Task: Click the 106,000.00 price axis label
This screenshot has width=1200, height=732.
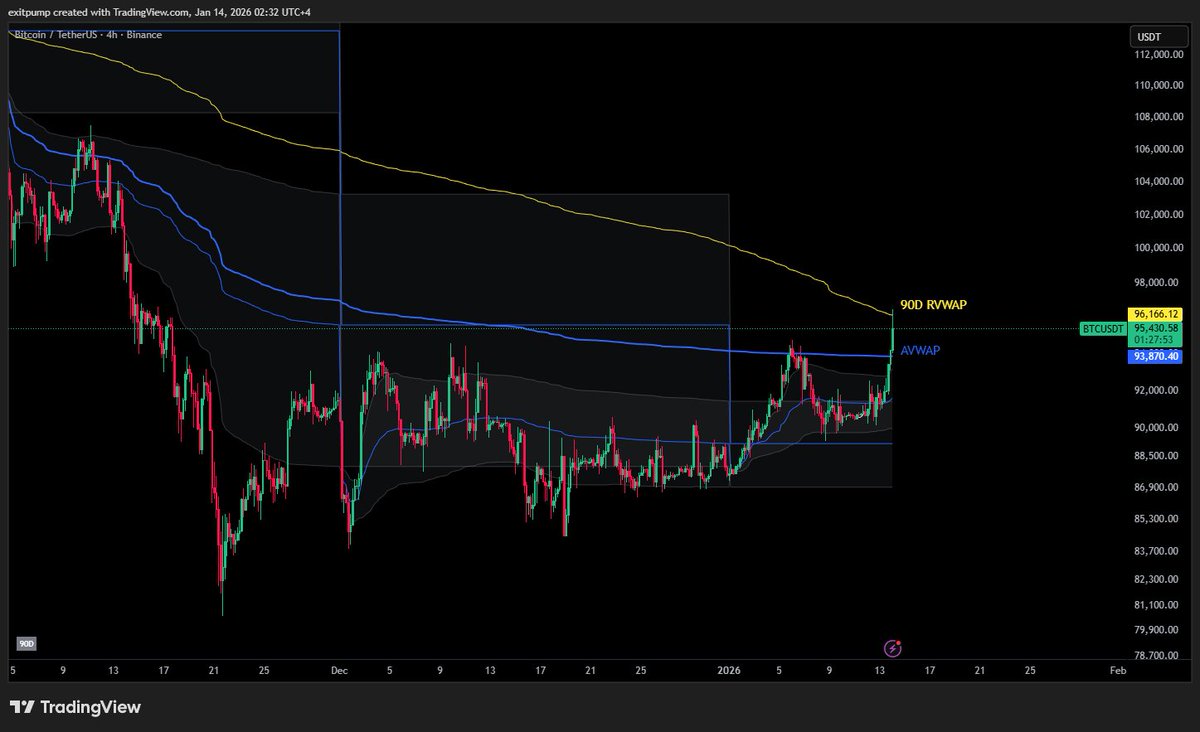Action: coord(1158,150)
